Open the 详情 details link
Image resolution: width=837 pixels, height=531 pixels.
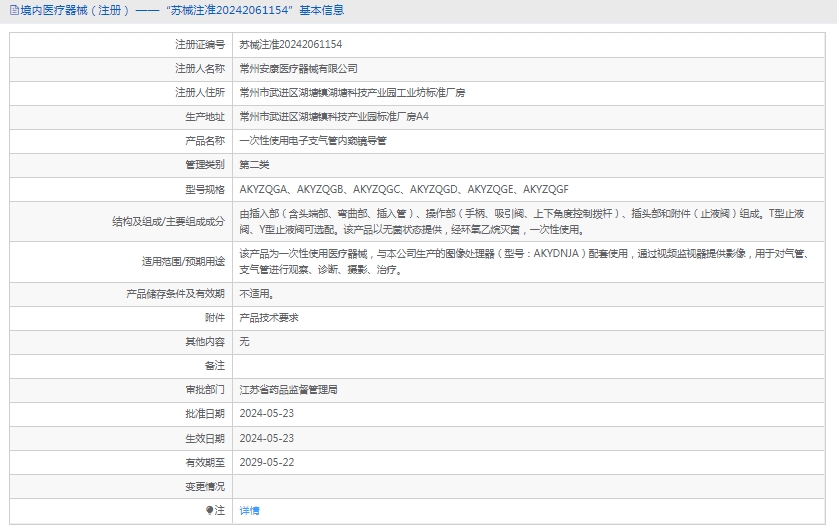click(249, 510)
